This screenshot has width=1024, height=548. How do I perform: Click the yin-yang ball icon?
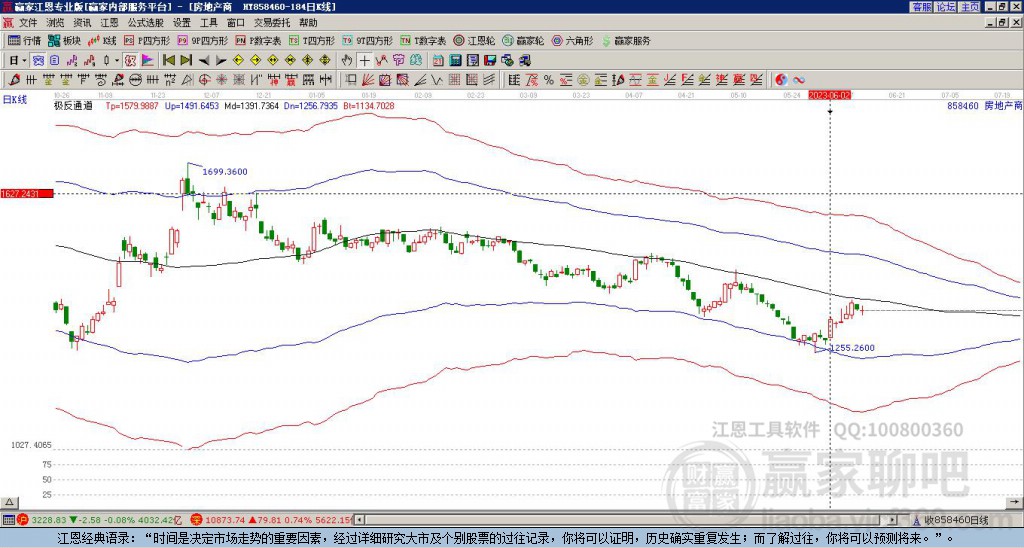point(781,80)
